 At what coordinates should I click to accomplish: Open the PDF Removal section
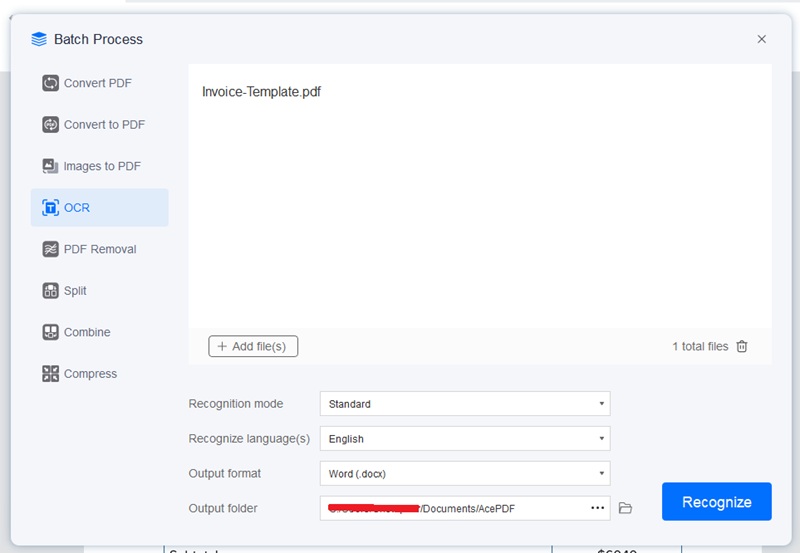tap(99, 249)
